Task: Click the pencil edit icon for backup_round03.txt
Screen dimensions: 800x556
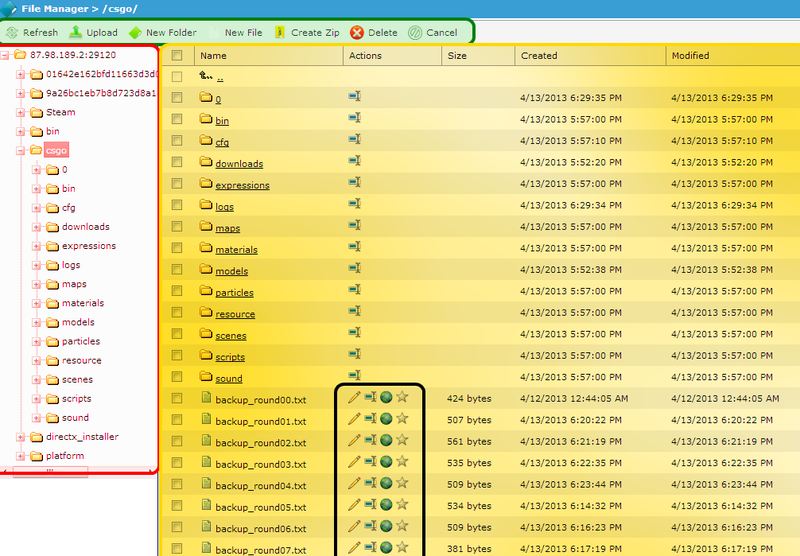Action: pos(354,462)
